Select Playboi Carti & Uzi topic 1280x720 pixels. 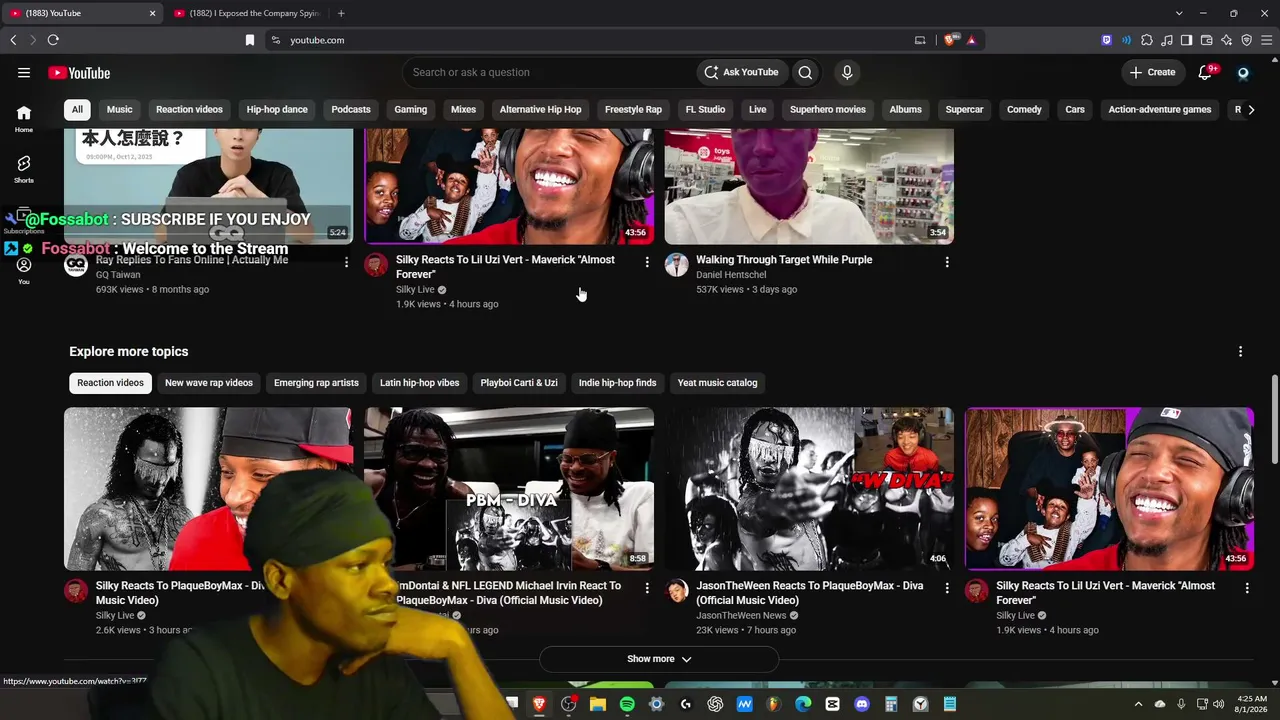tap(519, 383)
